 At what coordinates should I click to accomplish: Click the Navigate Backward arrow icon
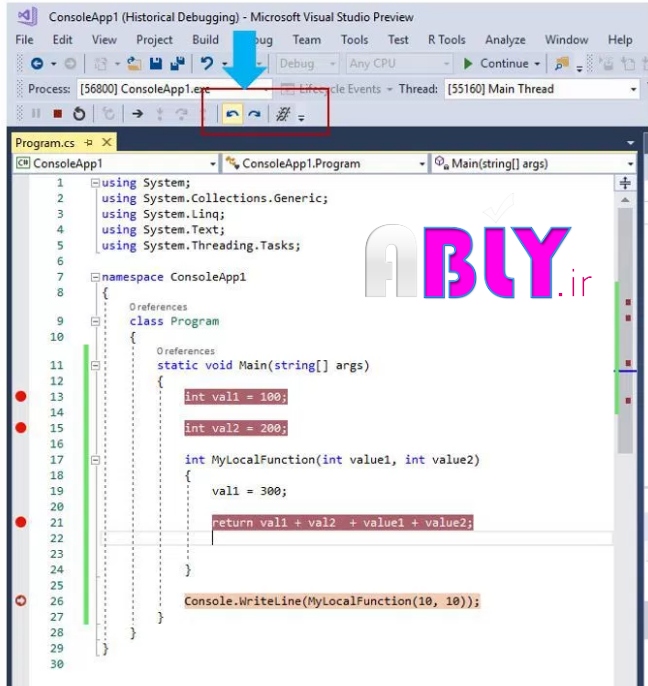pyautogui.click(x=37, y=64)
